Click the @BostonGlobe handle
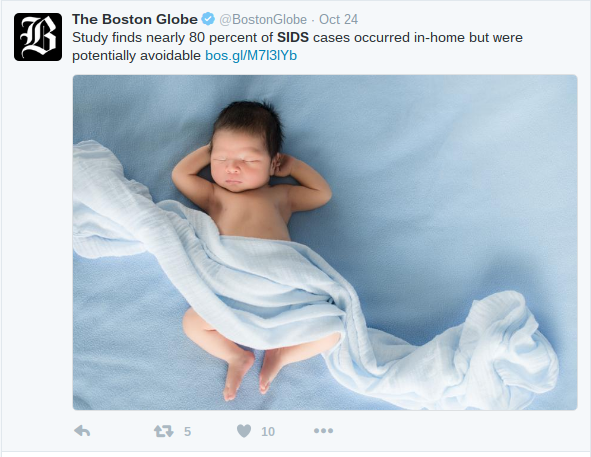This screenshot has width=591, height=457. coord(263,19)
